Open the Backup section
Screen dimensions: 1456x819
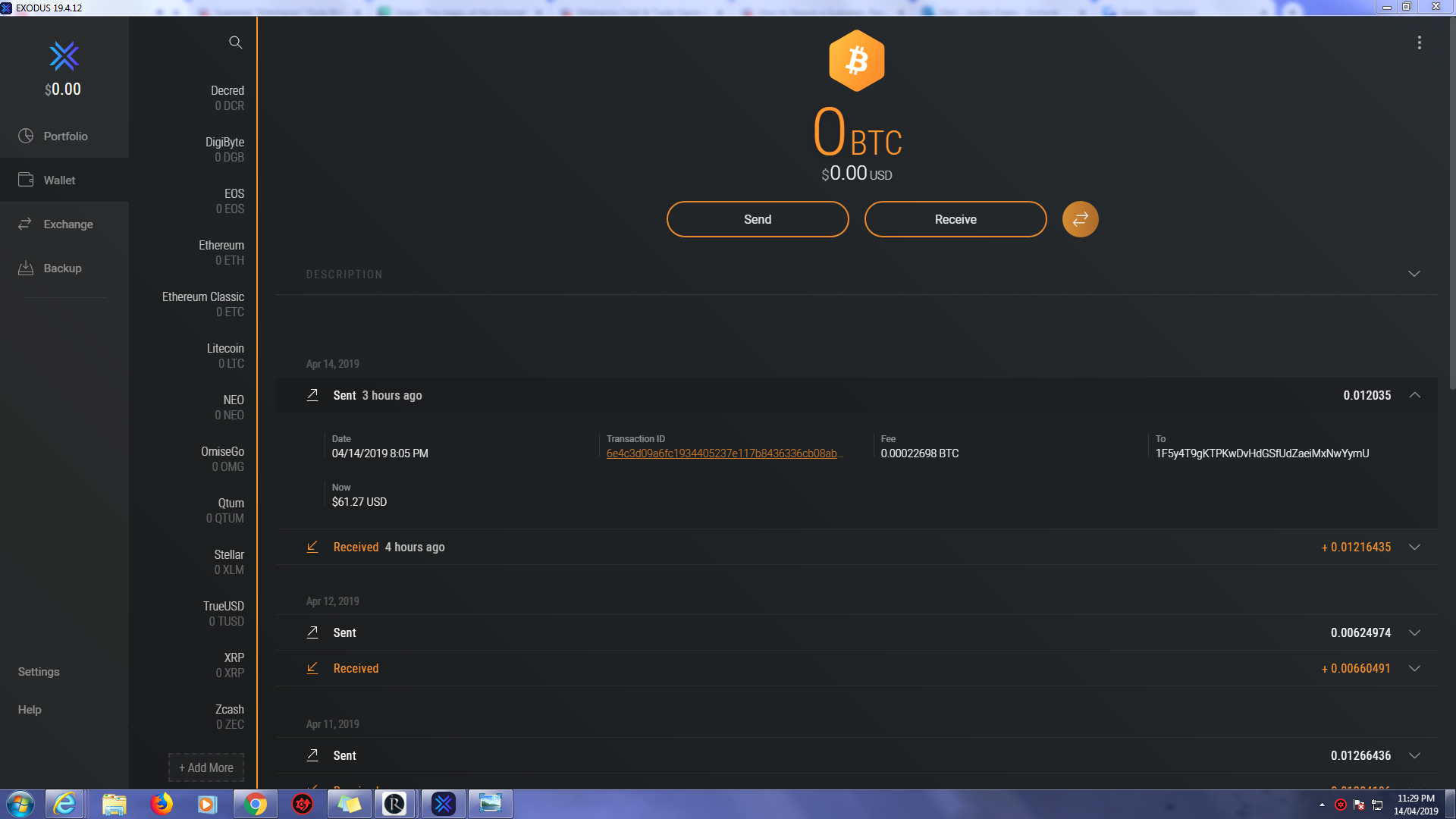click(x=62, y=268)
